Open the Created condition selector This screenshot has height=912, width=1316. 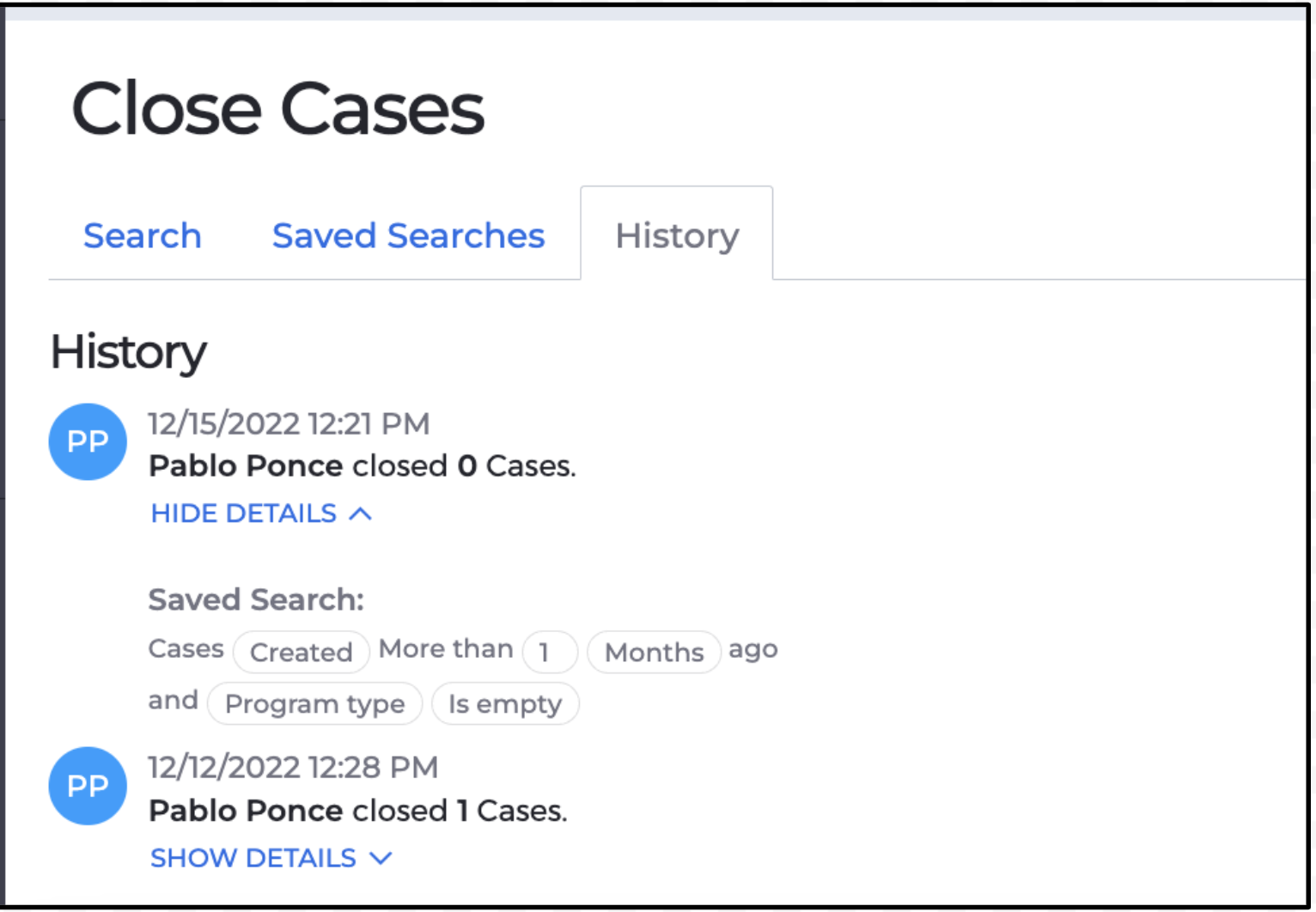click(x=301, y=652)
